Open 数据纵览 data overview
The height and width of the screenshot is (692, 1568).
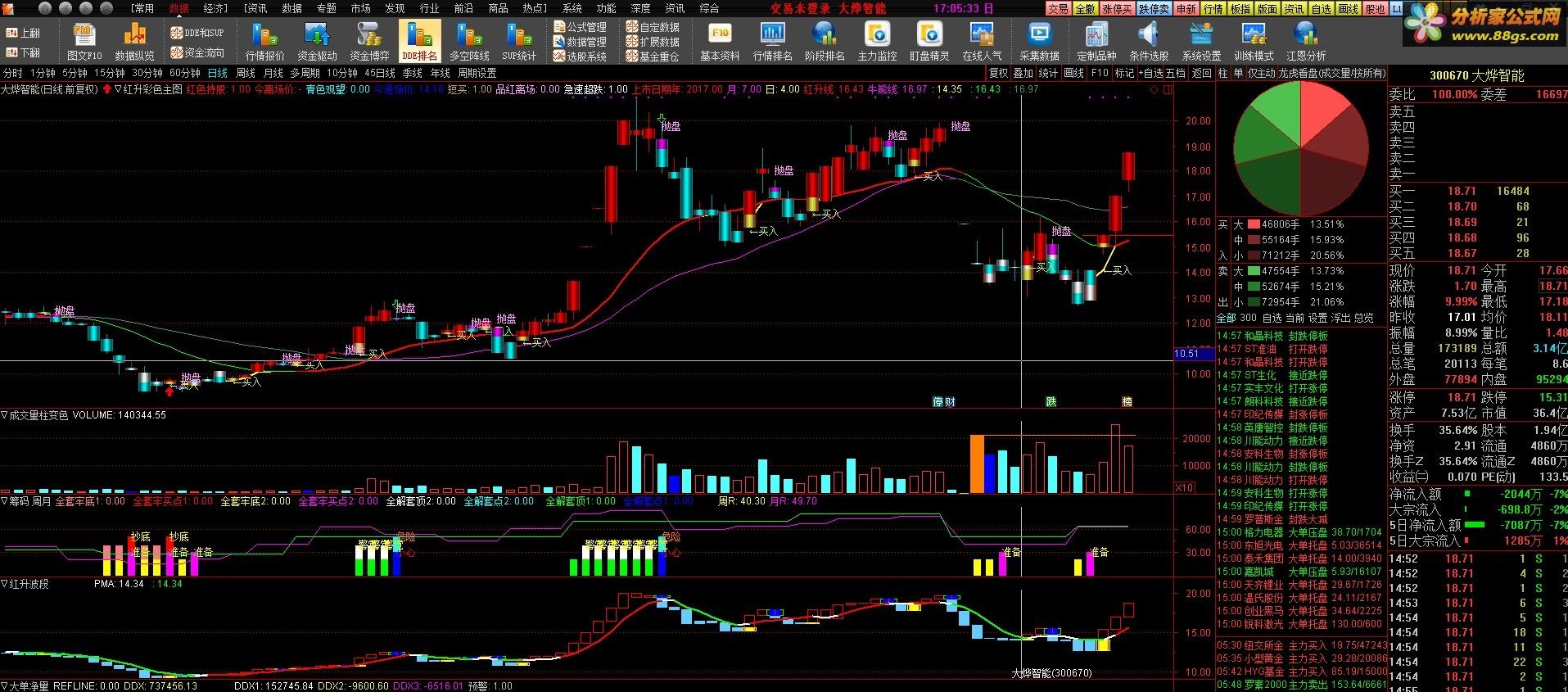tap(134, 42)
